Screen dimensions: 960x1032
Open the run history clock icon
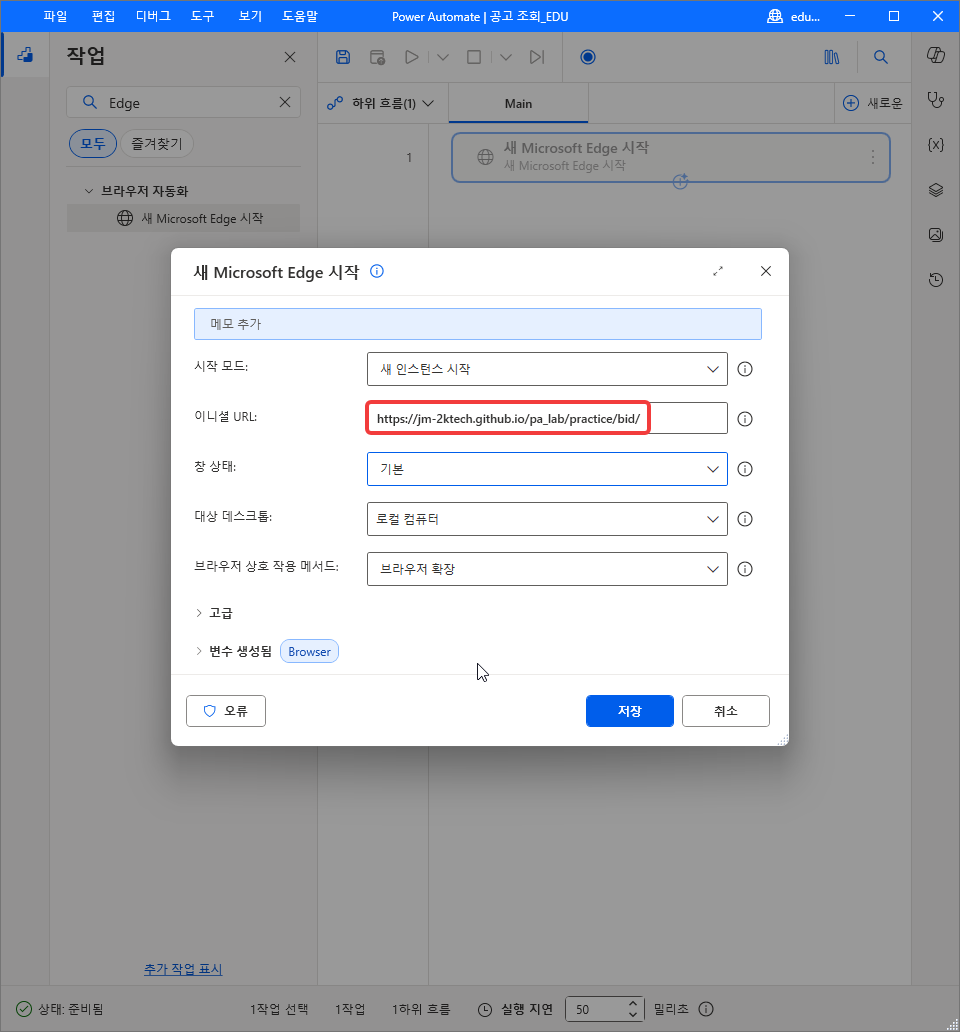click(x=936, y=280)
